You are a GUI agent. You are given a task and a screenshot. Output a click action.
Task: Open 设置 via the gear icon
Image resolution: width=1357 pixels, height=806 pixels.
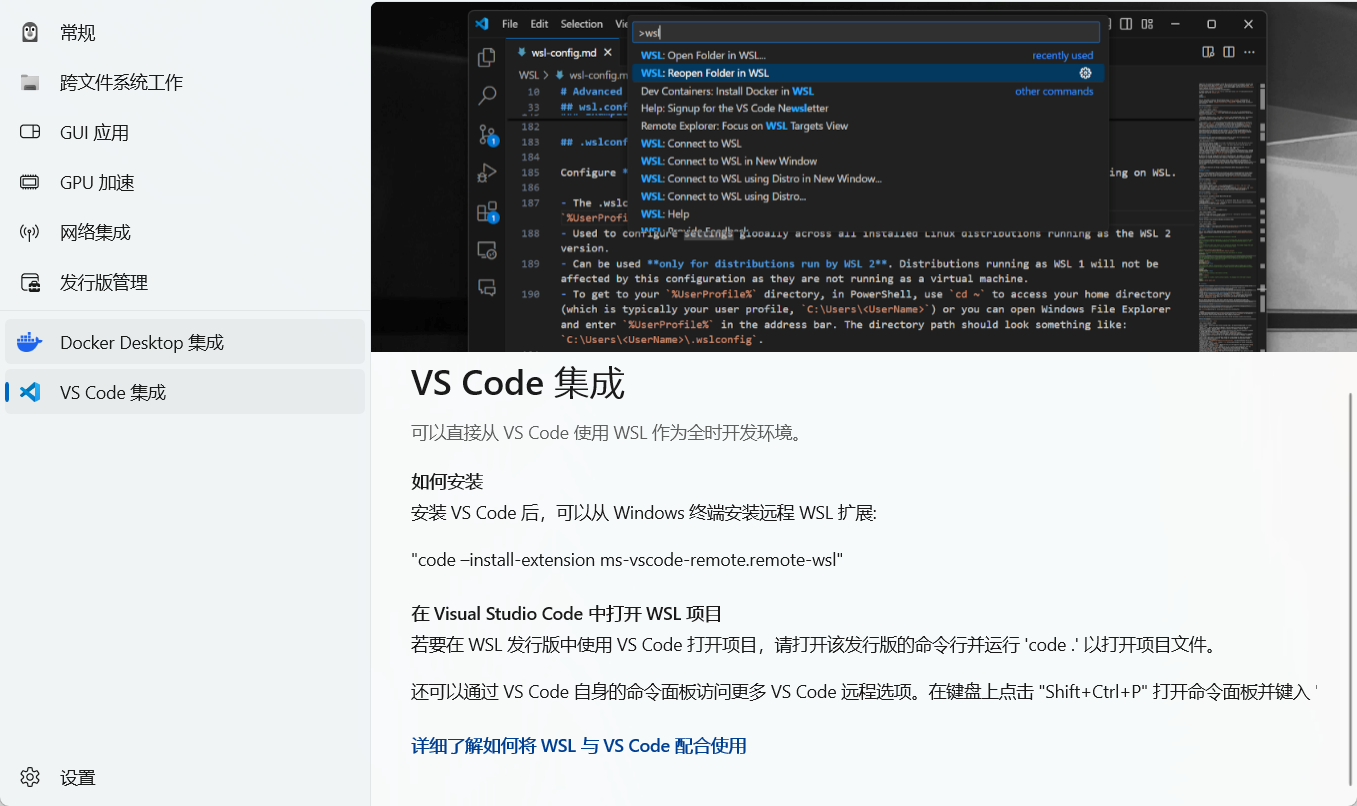click(30, 777)
